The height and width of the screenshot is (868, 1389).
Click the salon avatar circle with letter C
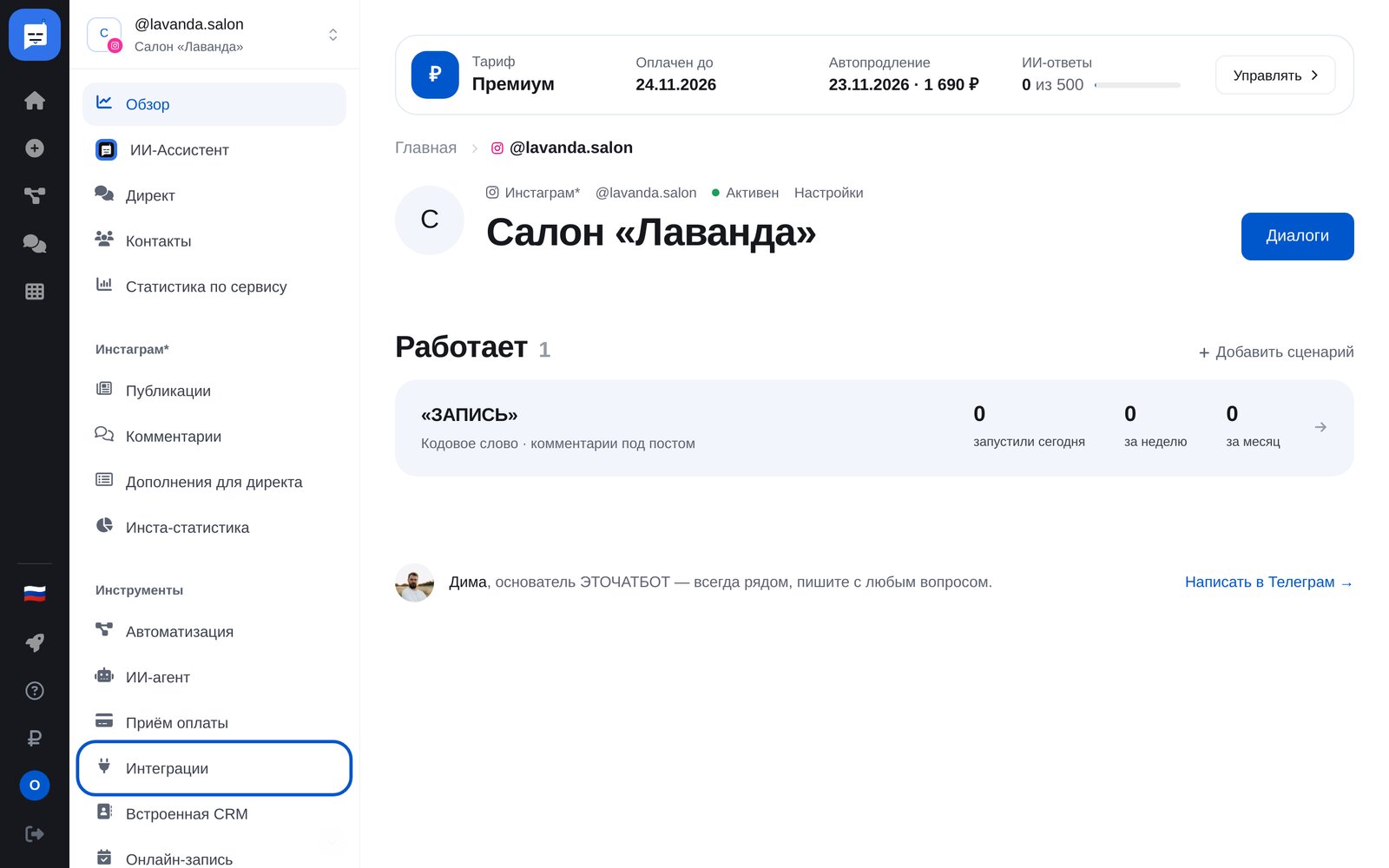coord(430,220)
